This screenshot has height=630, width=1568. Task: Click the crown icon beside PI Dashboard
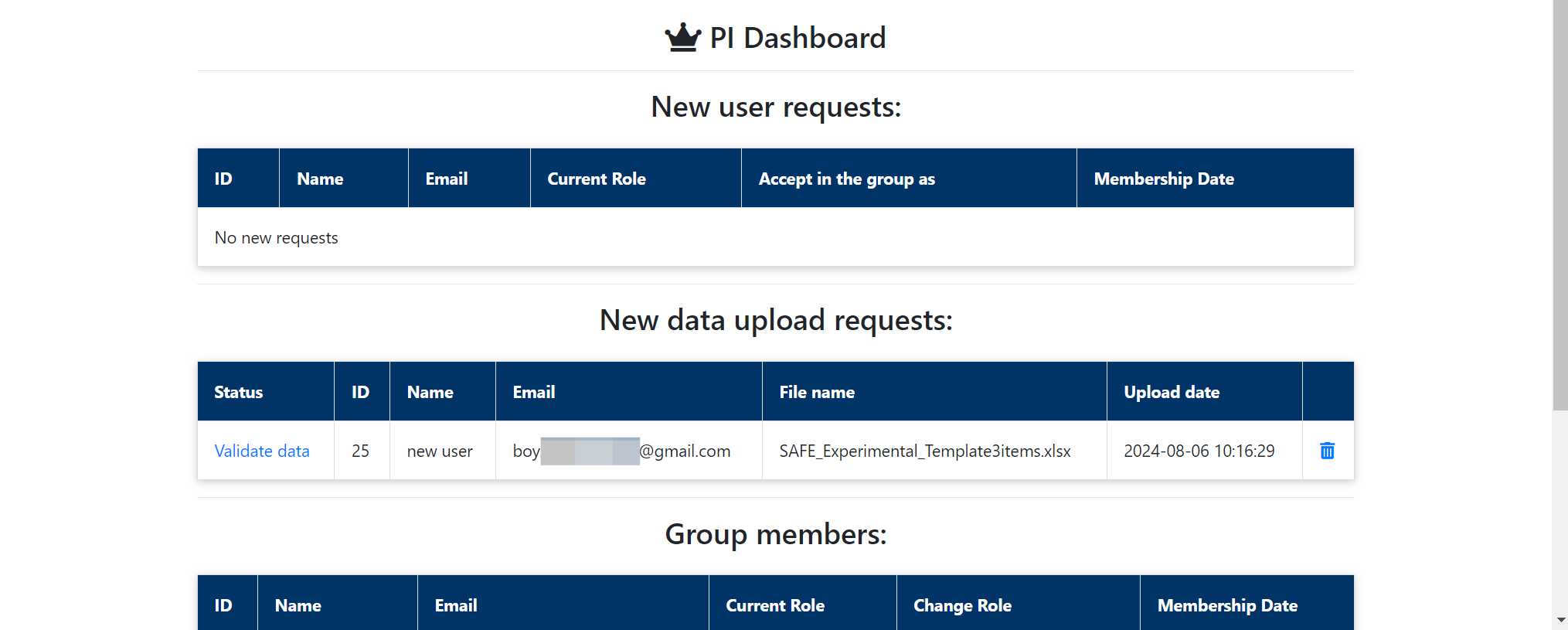(683, 37)
